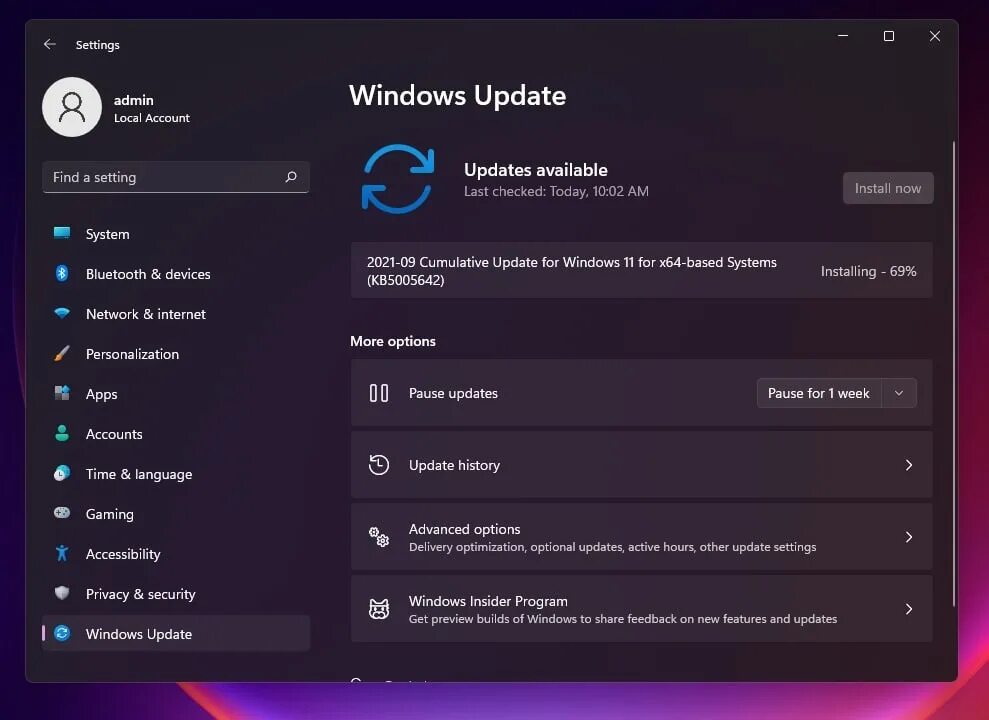The image size is (989, 720).
Task: Click the Personalization paintbrush icon
Action: coord(62,353)
